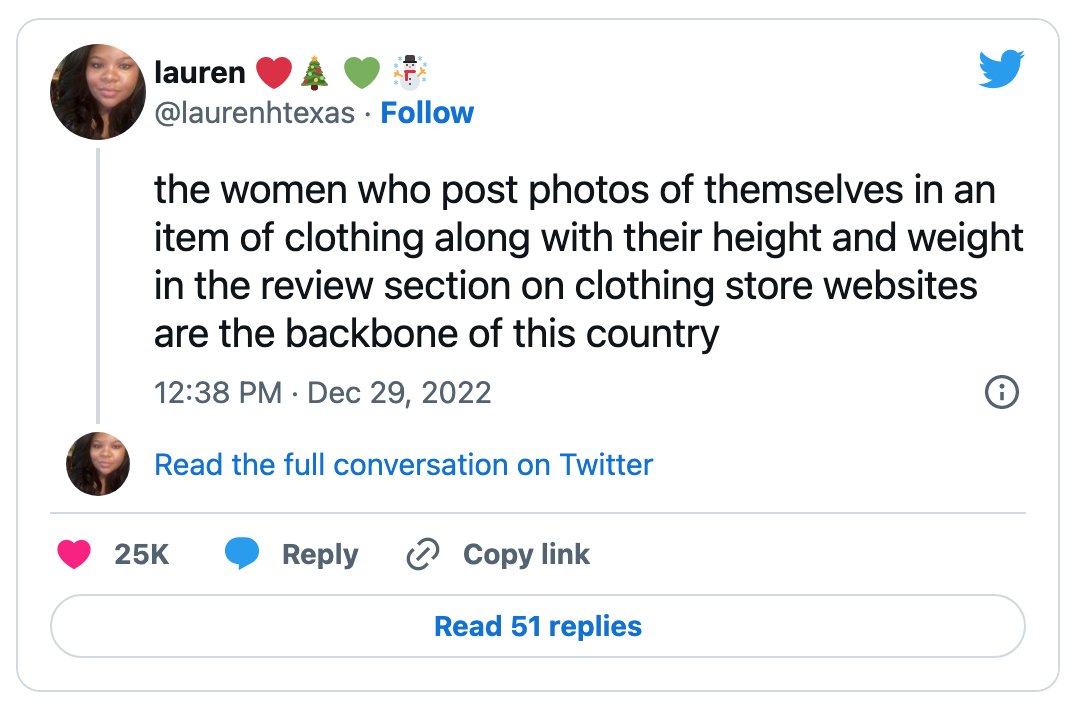The height and width of the screenshot is (715, 1078).
Task: Click the Twitter bird logo
Action: pos(1001,69)
